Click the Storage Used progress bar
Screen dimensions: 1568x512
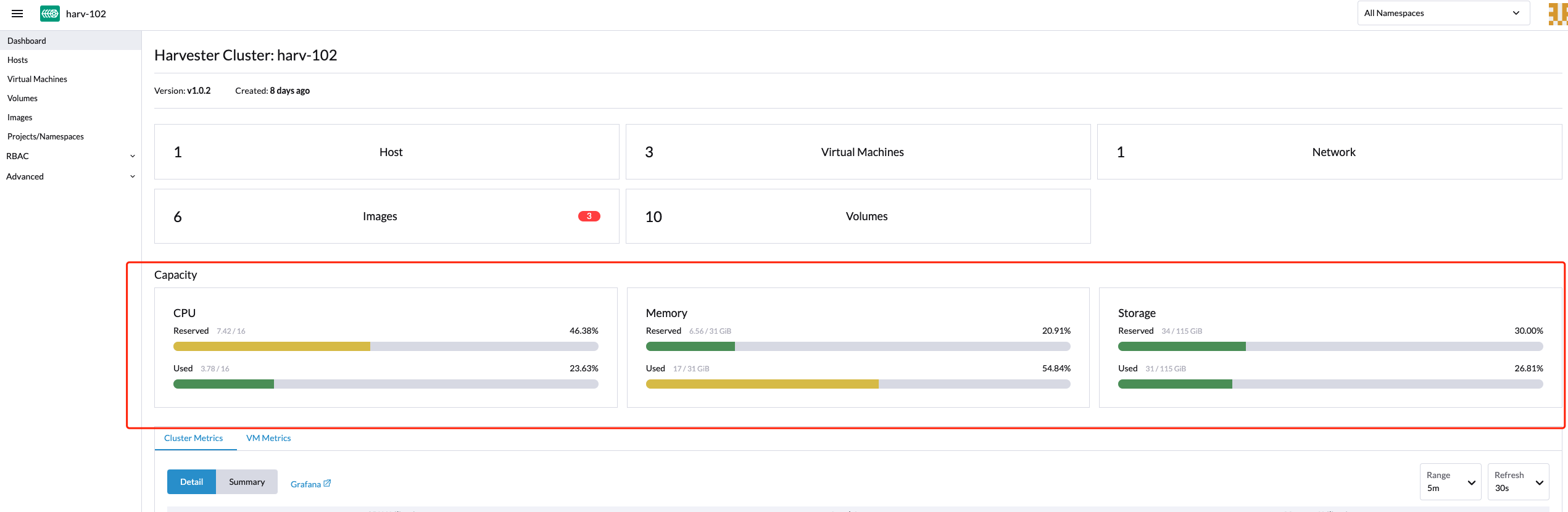[1330, 384]
